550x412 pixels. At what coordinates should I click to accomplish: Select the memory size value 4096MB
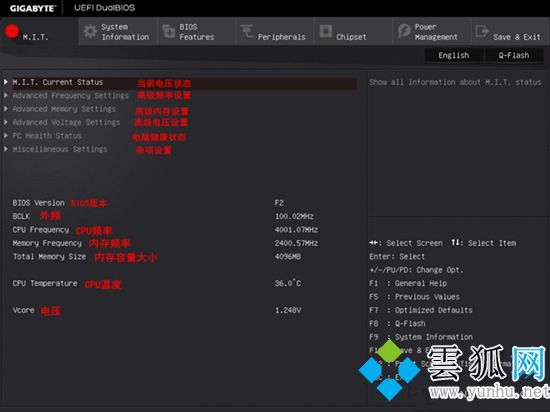288,257
